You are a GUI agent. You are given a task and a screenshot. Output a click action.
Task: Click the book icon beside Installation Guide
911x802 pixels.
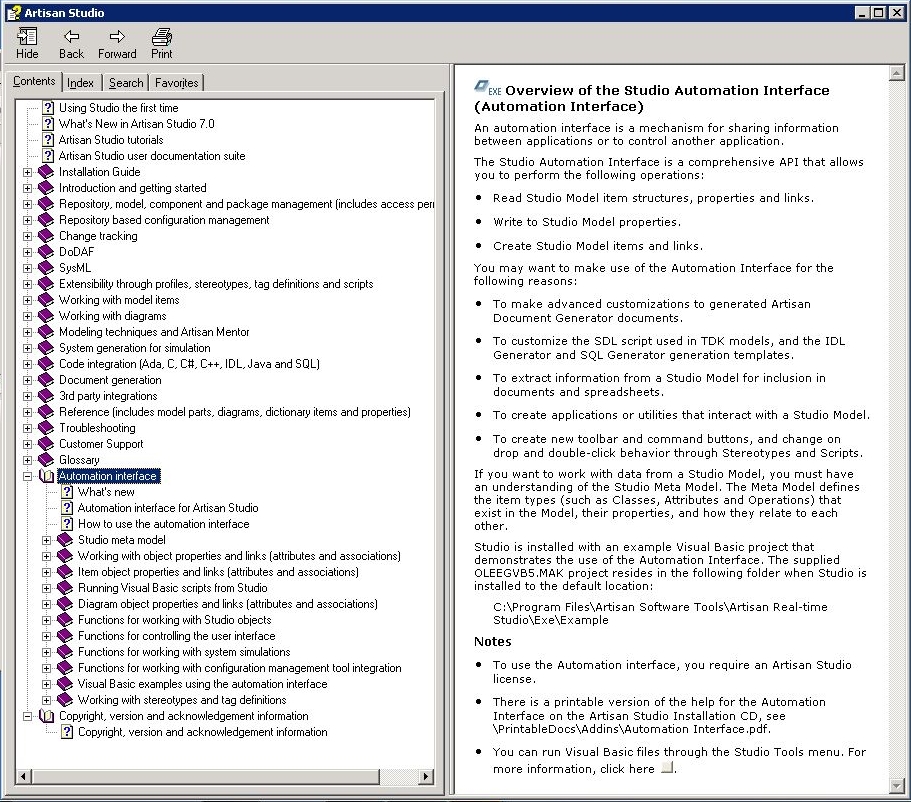[46, 172]
